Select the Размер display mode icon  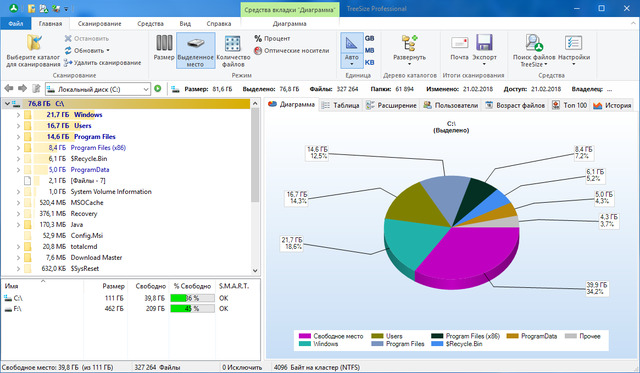164,43
